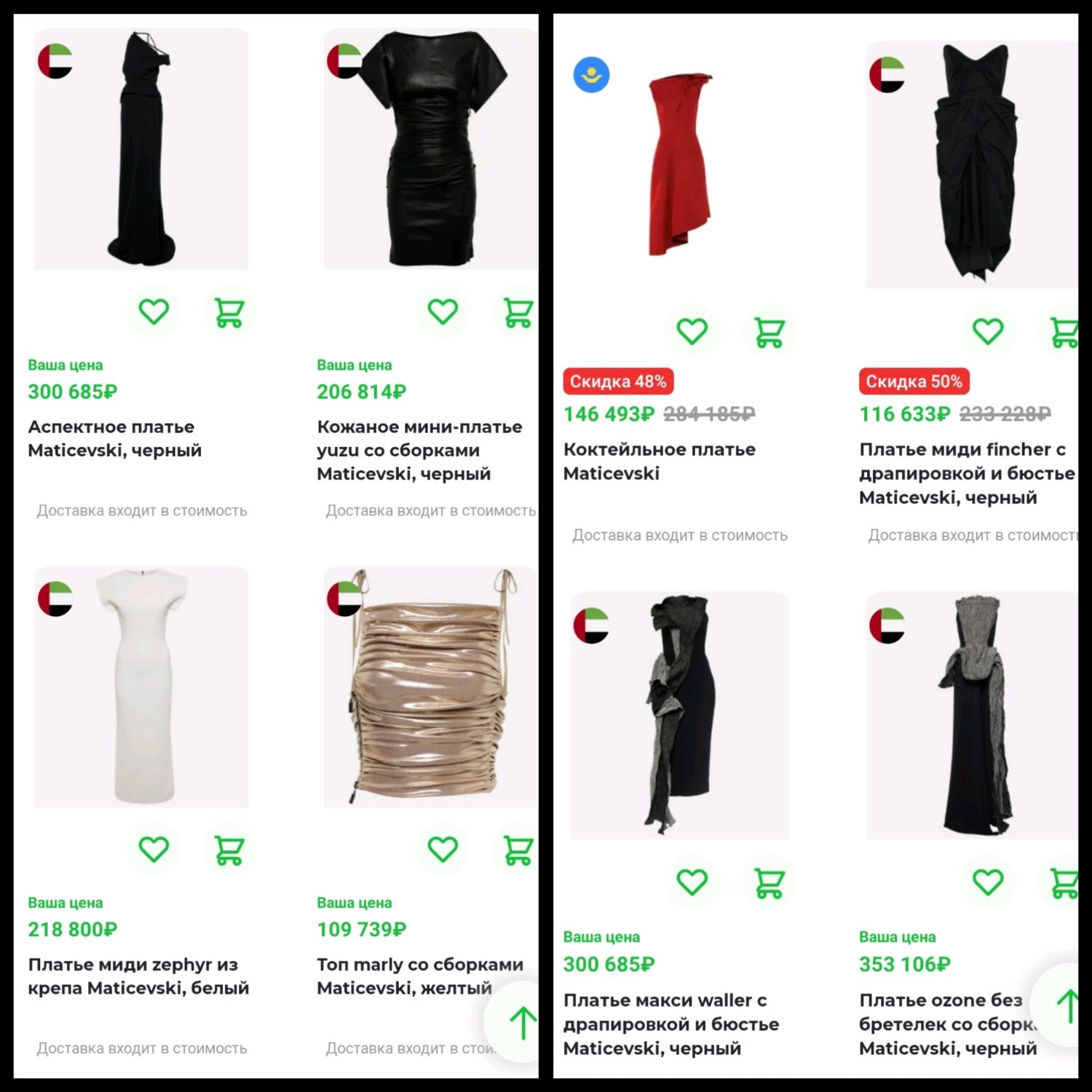The width and height of the screenshot is (1092, 1092).
Task: Tap heart on white zephyr dress
Action: [x=154, y=850]
